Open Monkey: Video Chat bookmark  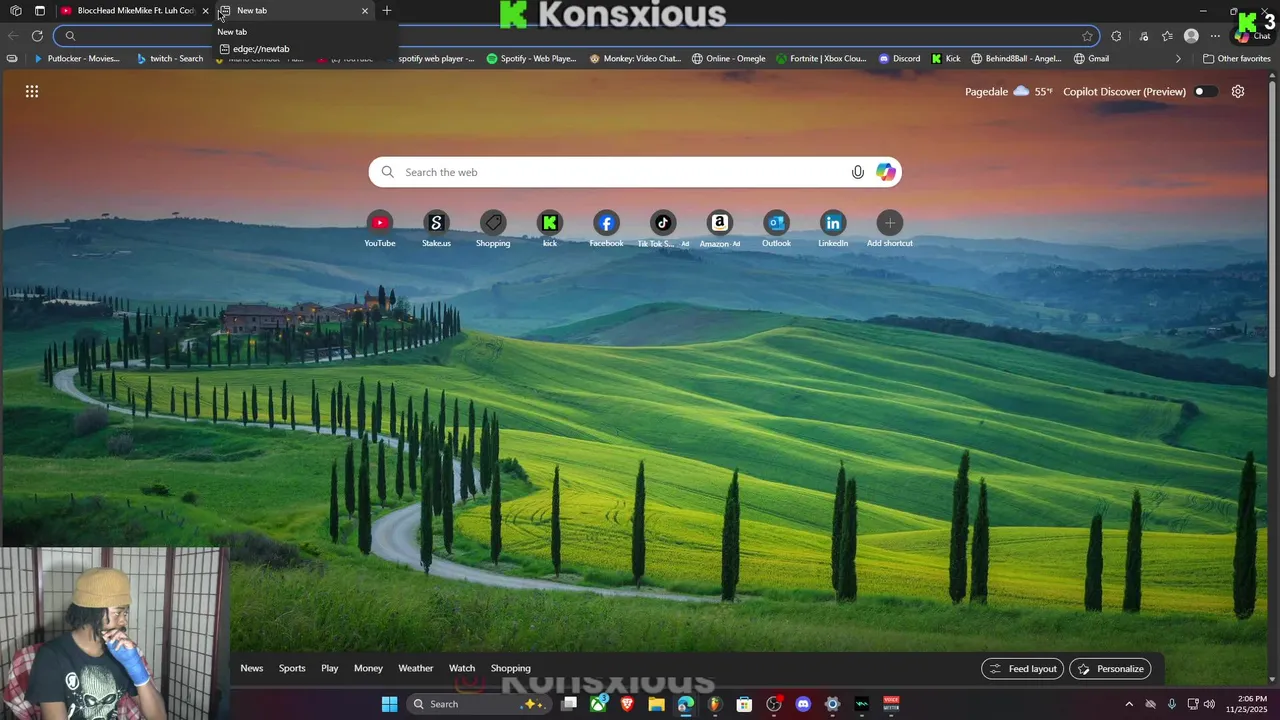pos(635,59)
